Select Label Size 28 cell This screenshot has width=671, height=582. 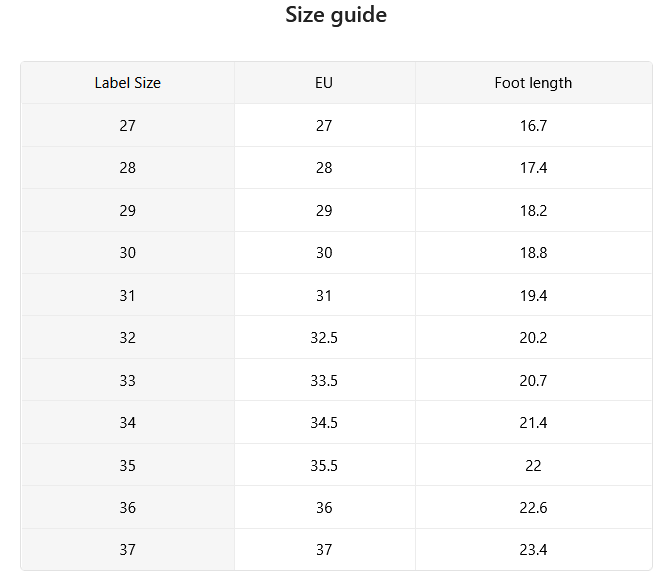click(x=128, y=168)
